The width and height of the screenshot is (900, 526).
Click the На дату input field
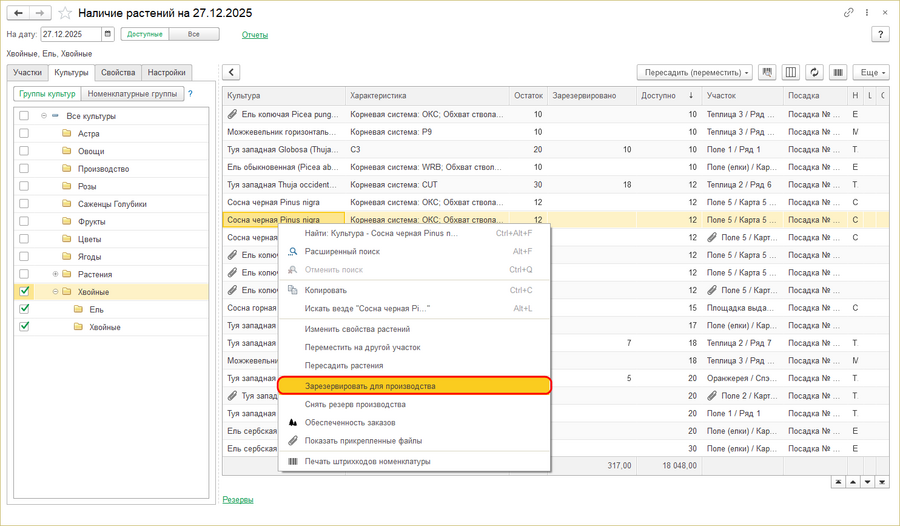click(70, 34)
